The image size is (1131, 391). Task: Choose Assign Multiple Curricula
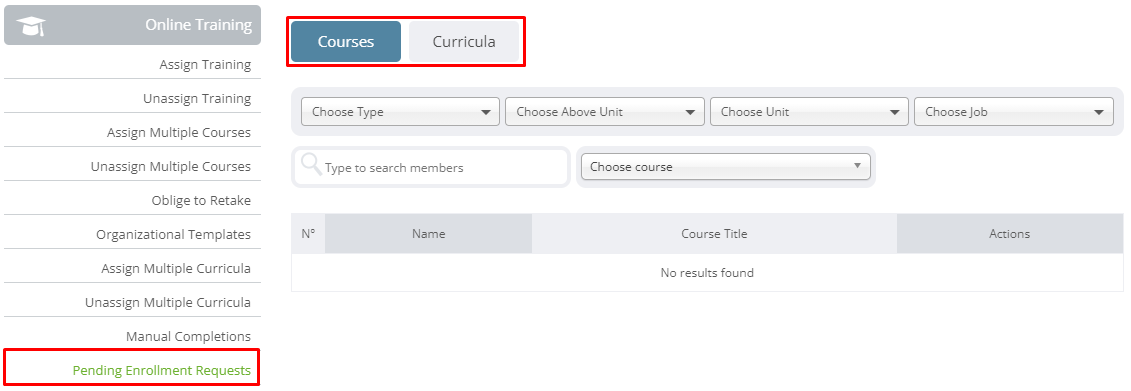(x=176, y=268)
